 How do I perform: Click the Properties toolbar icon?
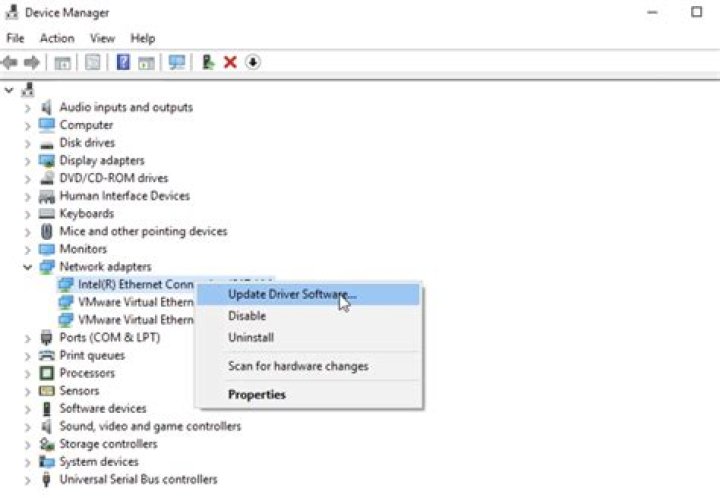click(x=93, y=62)
